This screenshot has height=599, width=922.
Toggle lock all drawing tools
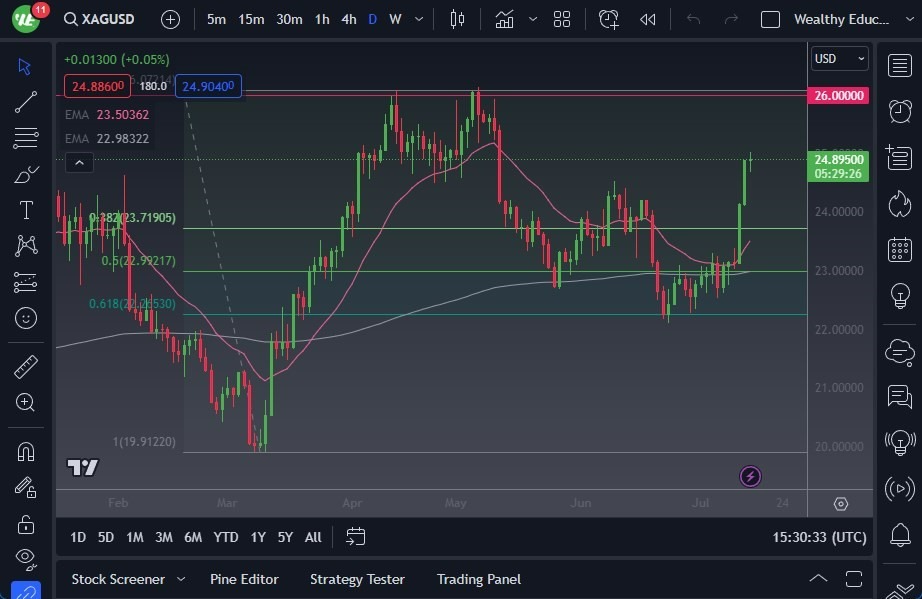point(26,523)
